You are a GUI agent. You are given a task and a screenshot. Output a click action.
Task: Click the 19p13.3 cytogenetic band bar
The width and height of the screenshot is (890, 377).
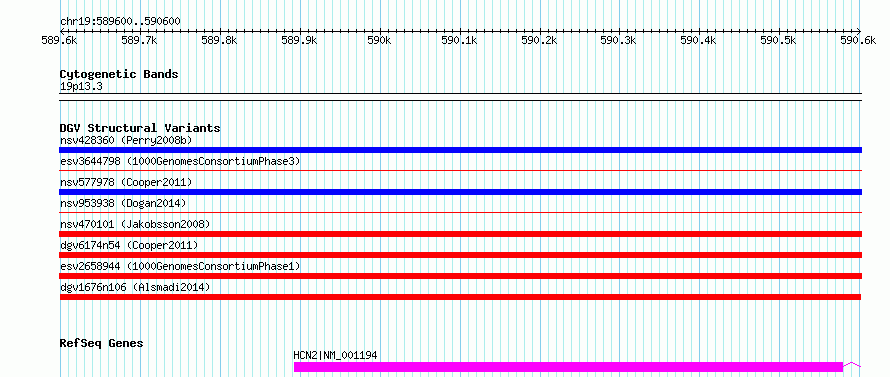[460, 97]
